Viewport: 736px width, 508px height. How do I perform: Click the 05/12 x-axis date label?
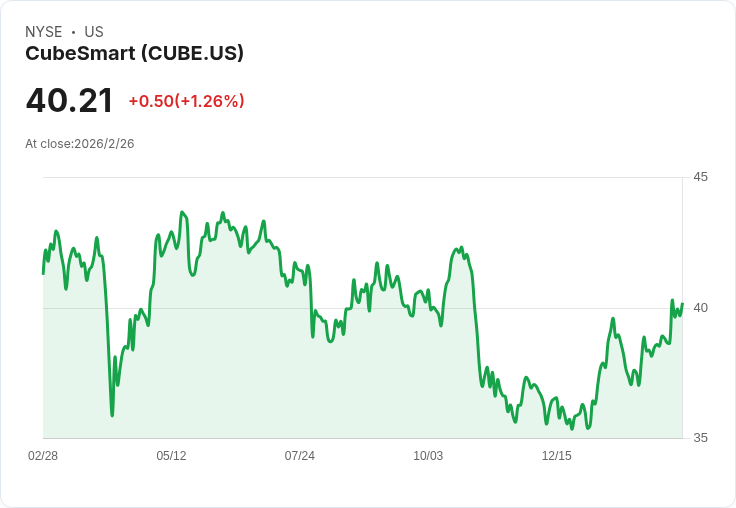coord(171,456)
